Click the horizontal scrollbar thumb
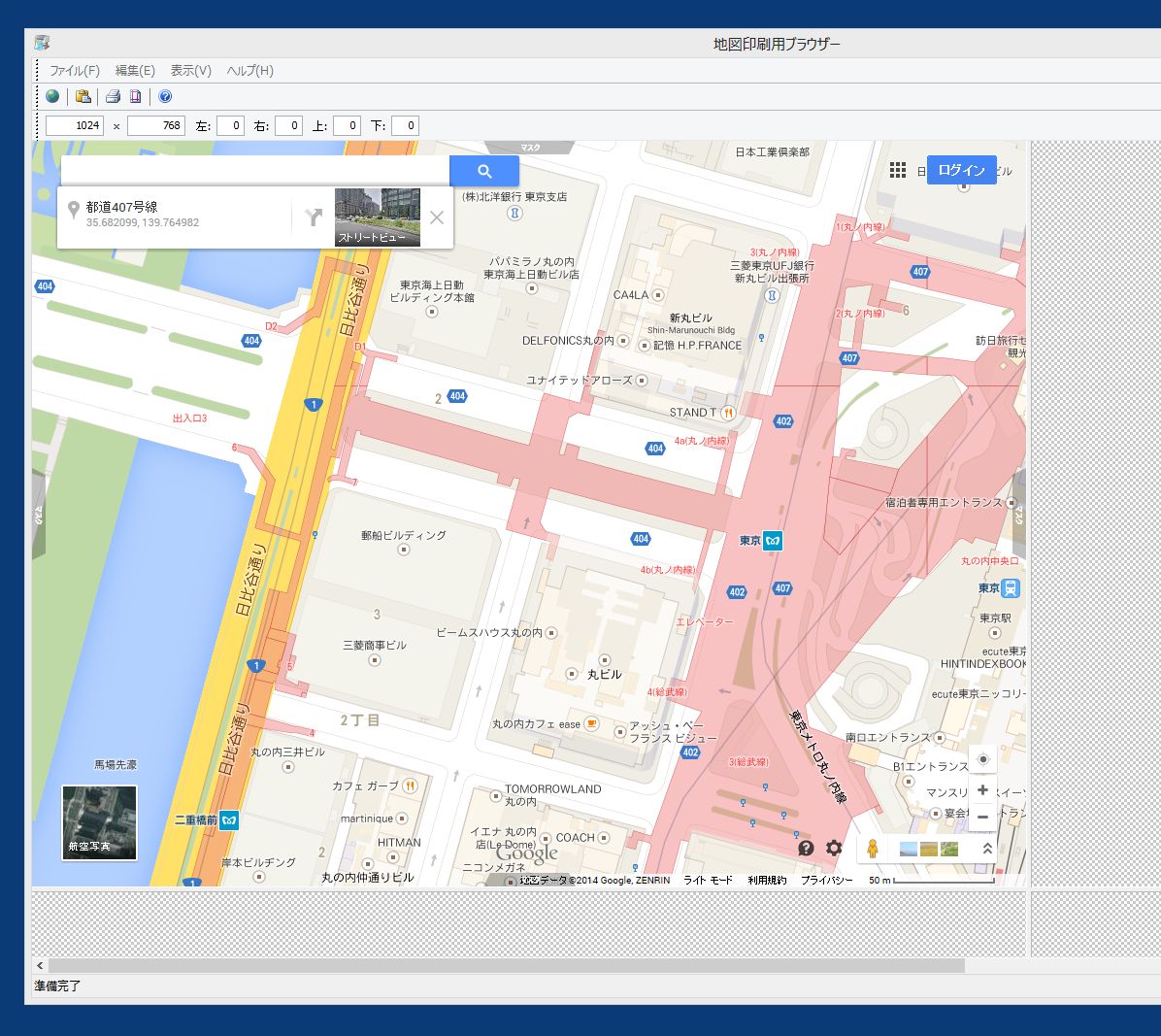This screenshot has width=1161, height=1036. 507,966
